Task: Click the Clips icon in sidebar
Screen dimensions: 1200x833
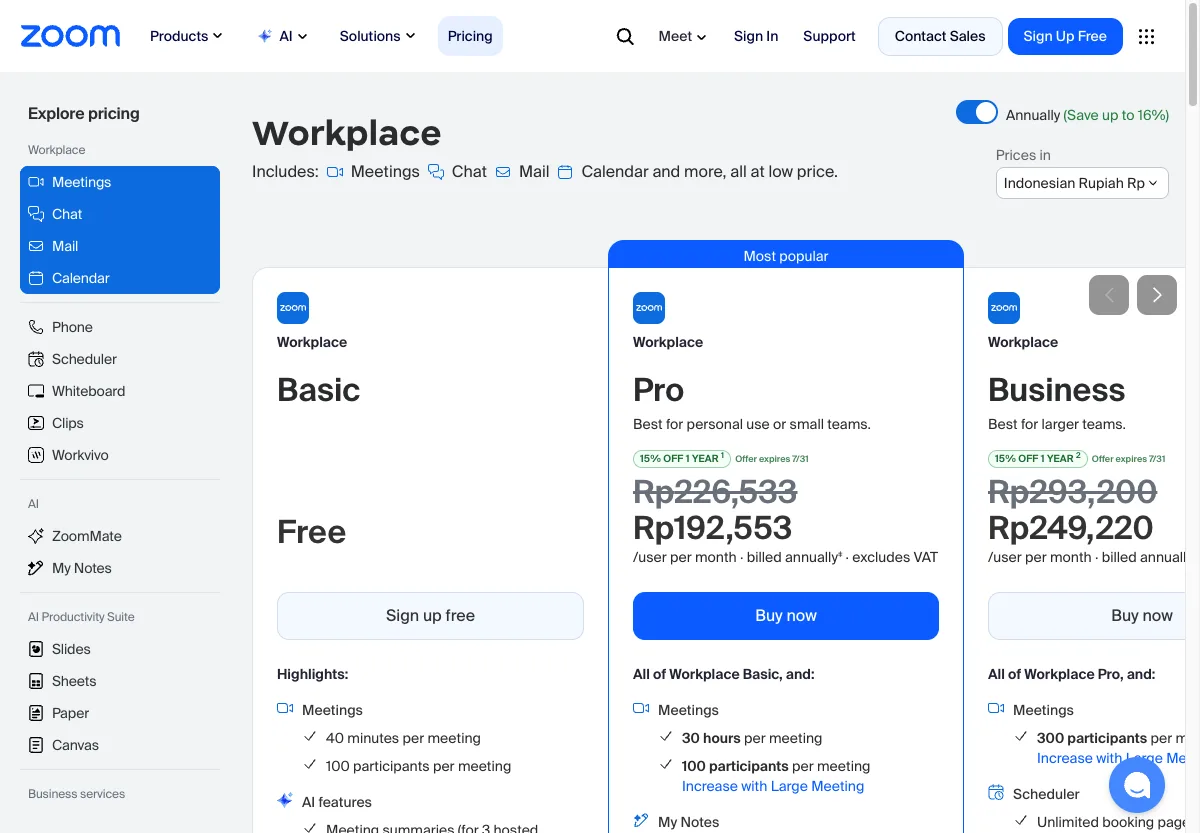Action: 36,423
